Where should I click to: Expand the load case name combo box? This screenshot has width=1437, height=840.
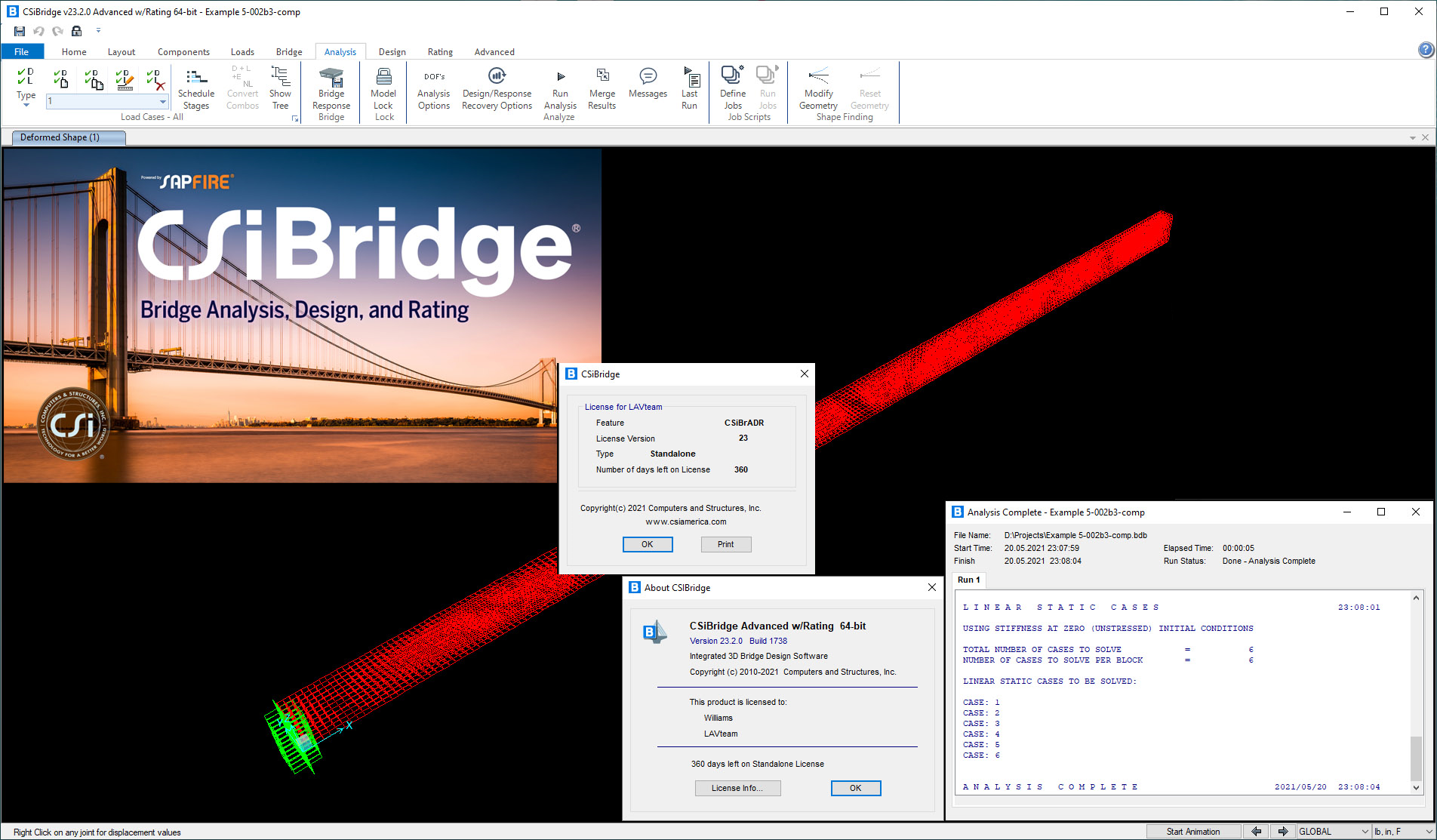(162, 101)
